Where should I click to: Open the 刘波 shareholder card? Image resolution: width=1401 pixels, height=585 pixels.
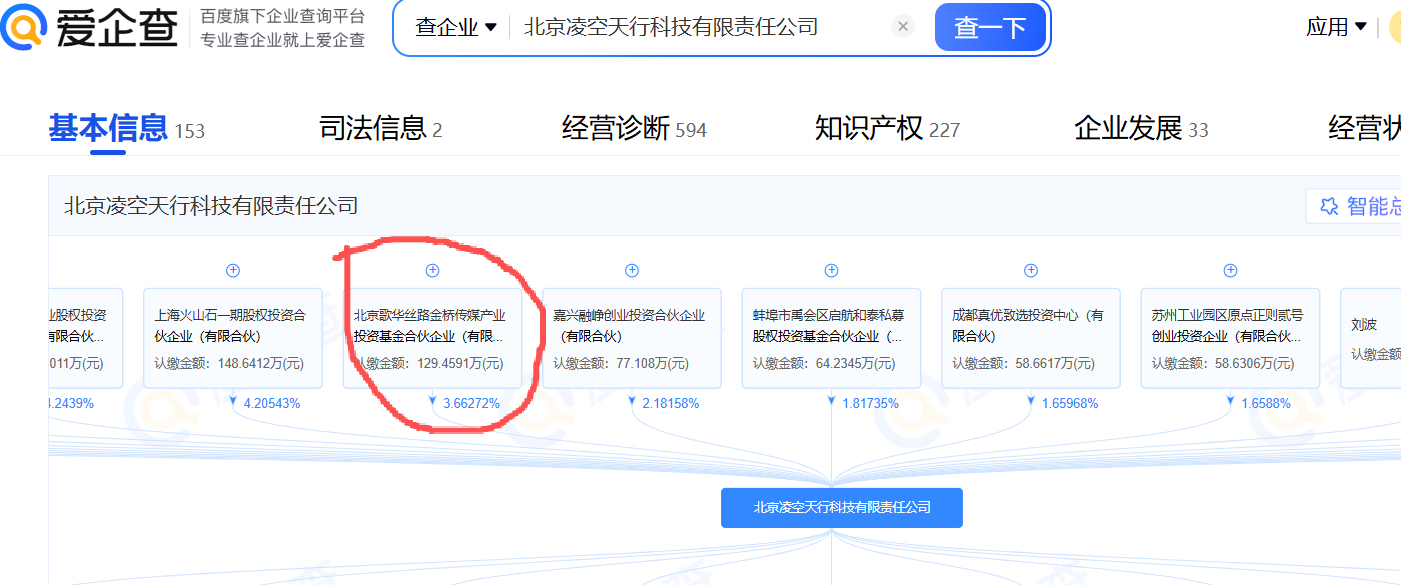(1371, 338)
